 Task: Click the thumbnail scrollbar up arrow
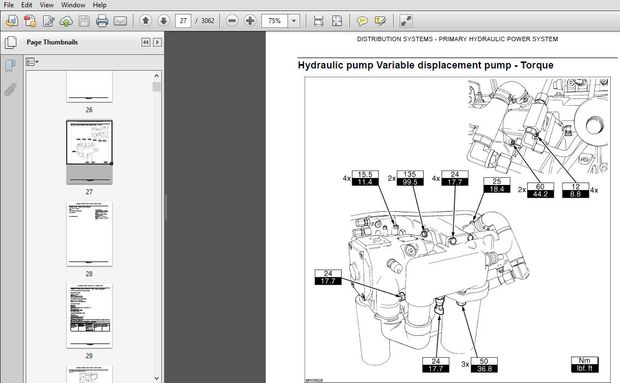[157, 75]
